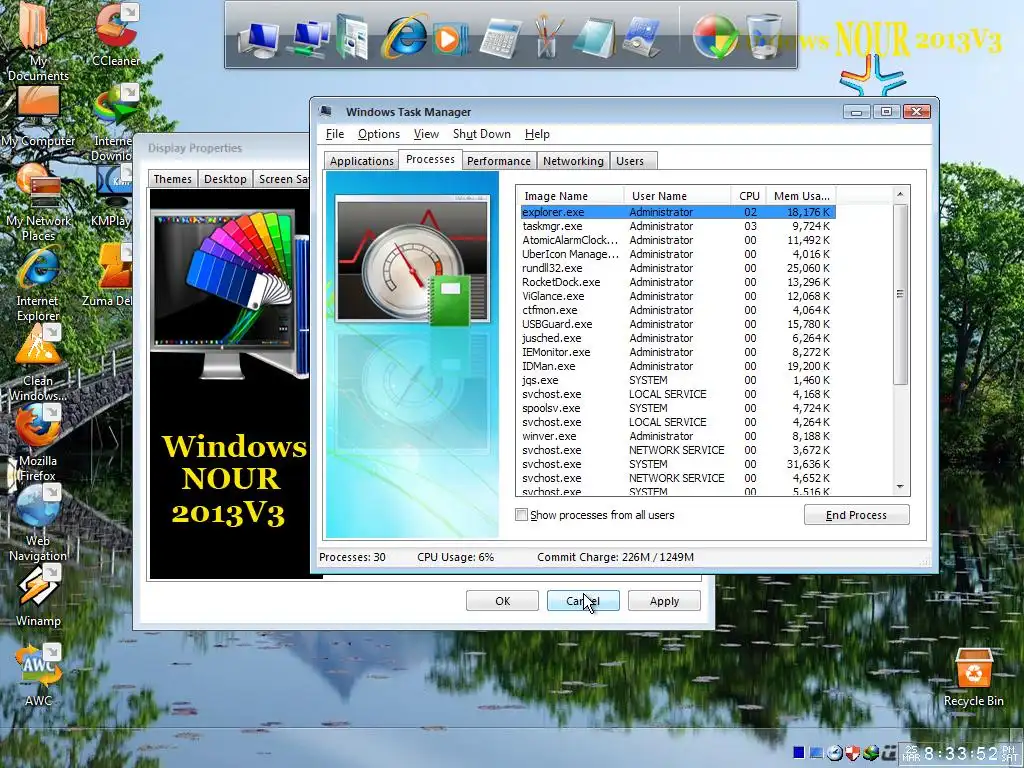Viewport: 1024px width, 768px height.
Task: Click the Internet Download Manager tray icon
Action: 872,753
